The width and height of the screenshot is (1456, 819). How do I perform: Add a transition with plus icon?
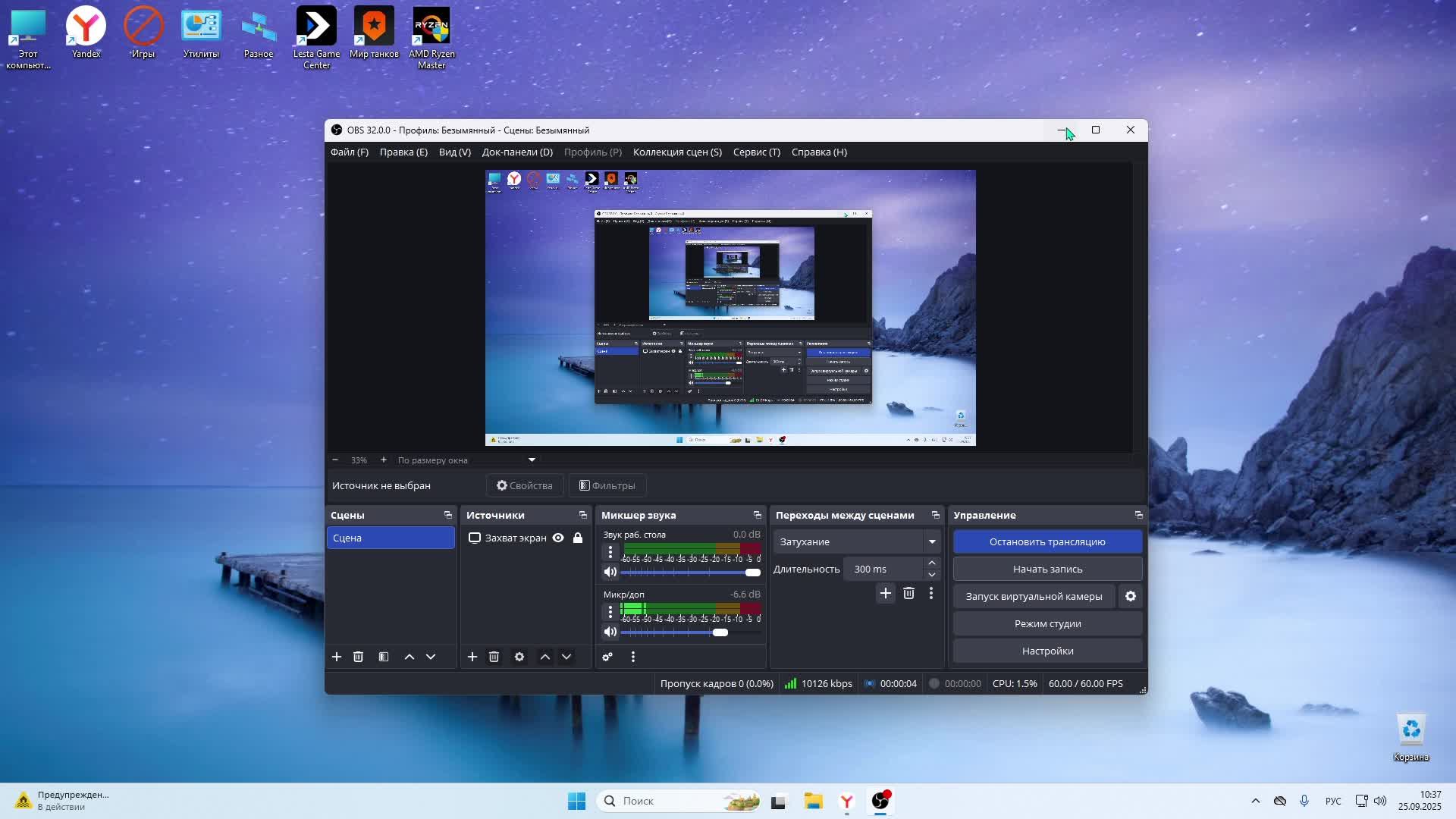pyautogui.click(x=885, y=593)
